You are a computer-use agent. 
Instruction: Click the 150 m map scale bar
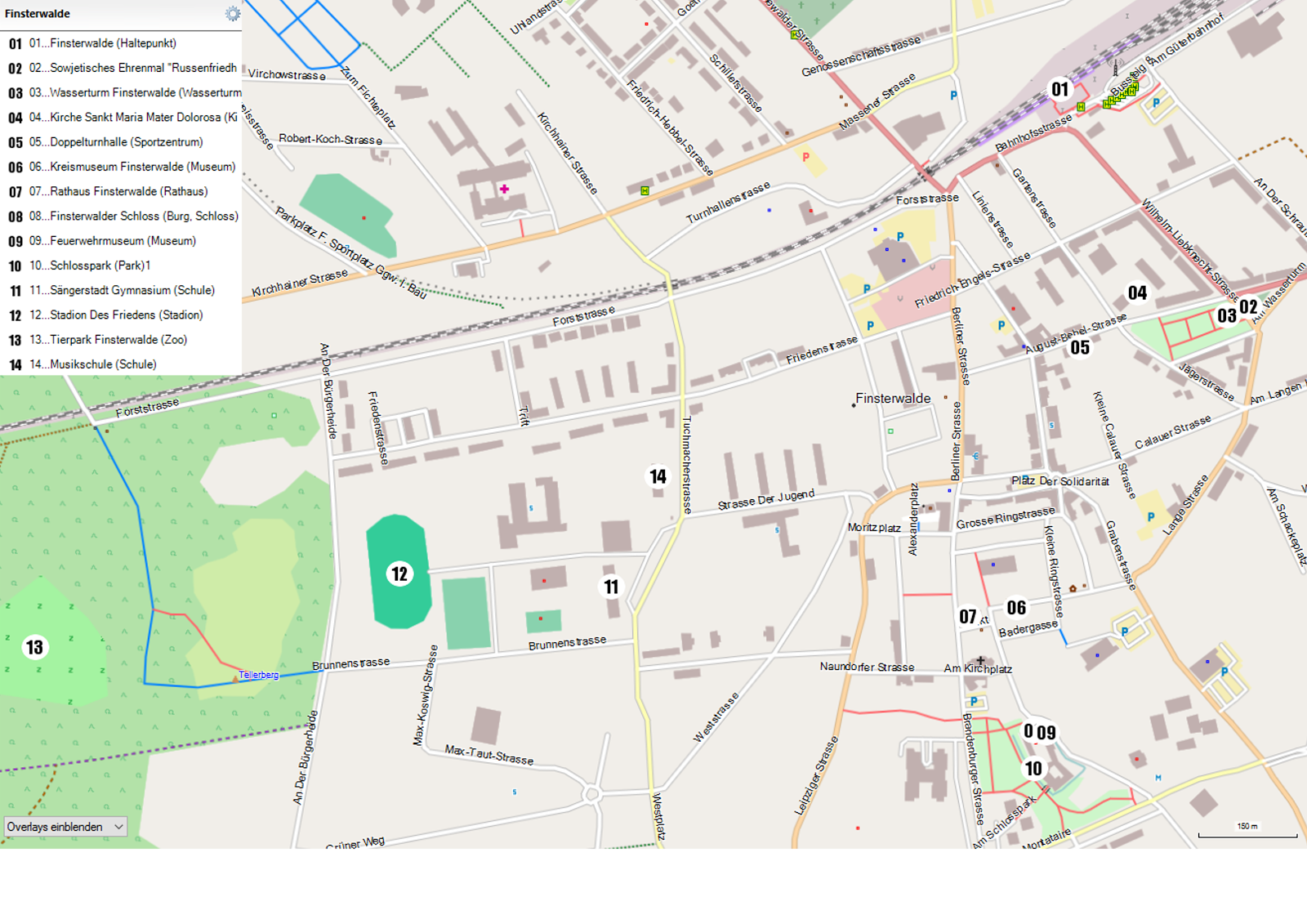[1247, 832]
